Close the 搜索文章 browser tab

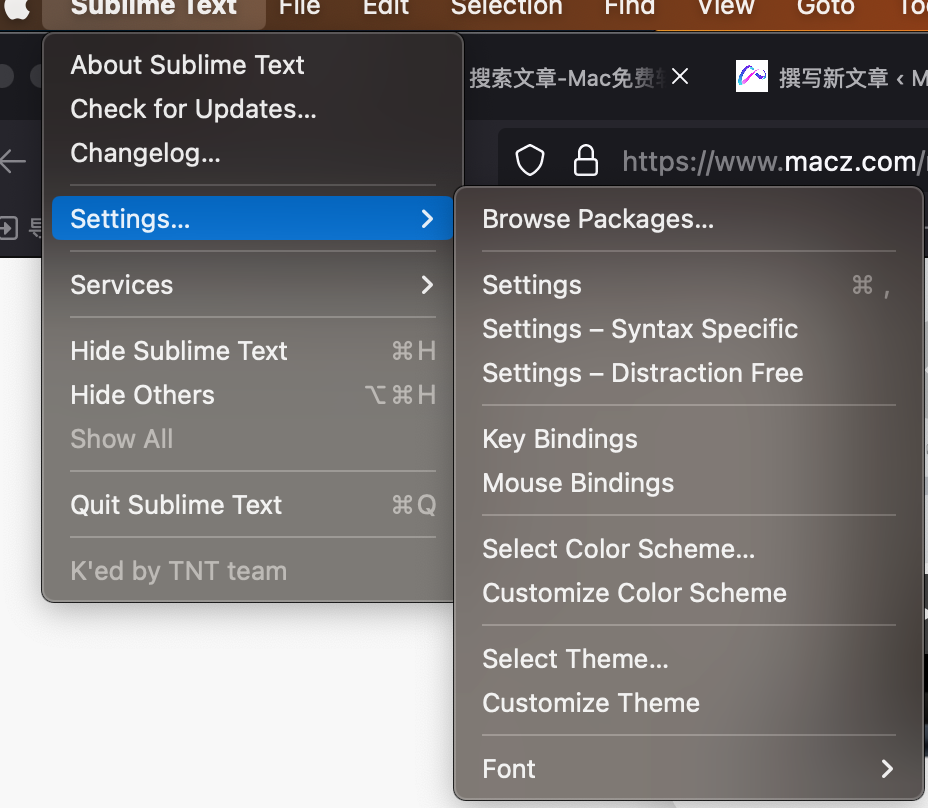(679, 75)
